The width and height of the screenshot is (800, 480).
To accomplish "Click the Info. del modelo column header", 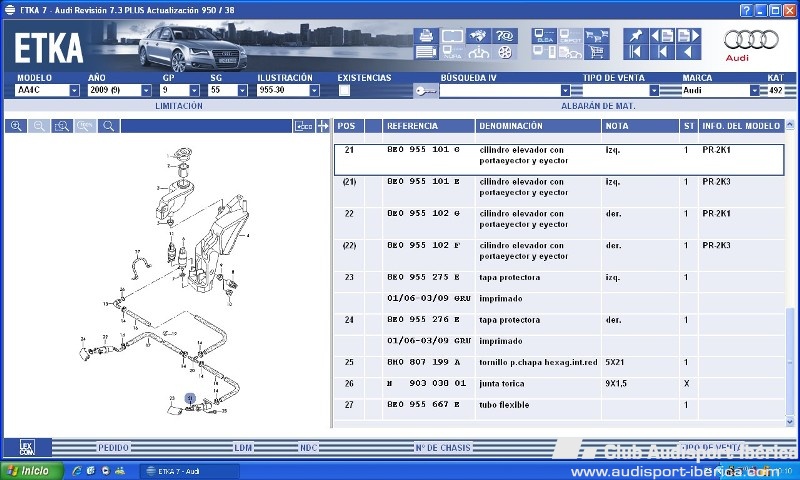I will 741,126.
